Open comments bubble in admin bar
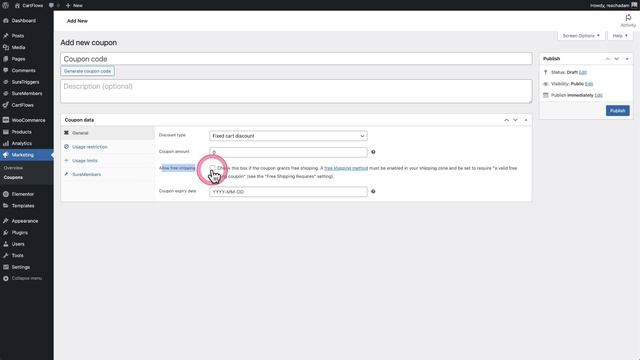This screenshot has height=360, width=640. coord(53,5)
